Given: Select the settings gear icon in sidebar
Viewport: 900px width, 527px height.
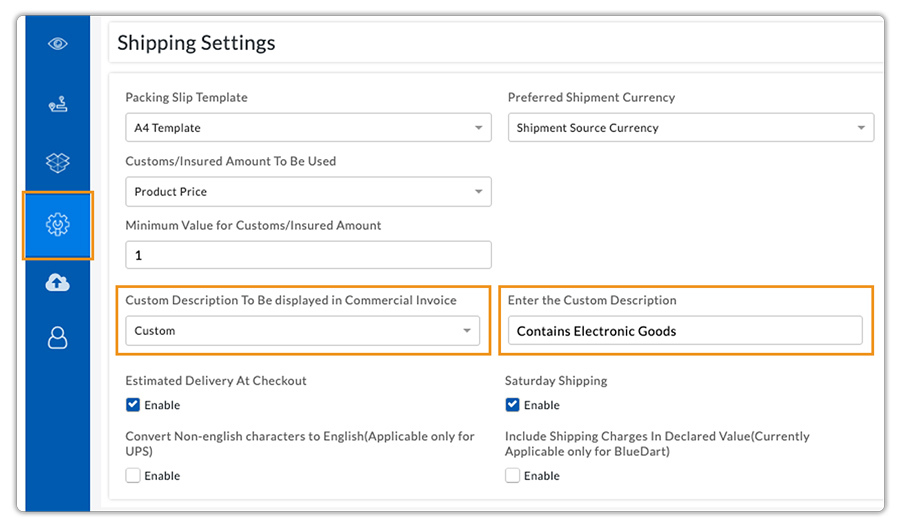Looking at the screenshot, I should pos(57,224).
